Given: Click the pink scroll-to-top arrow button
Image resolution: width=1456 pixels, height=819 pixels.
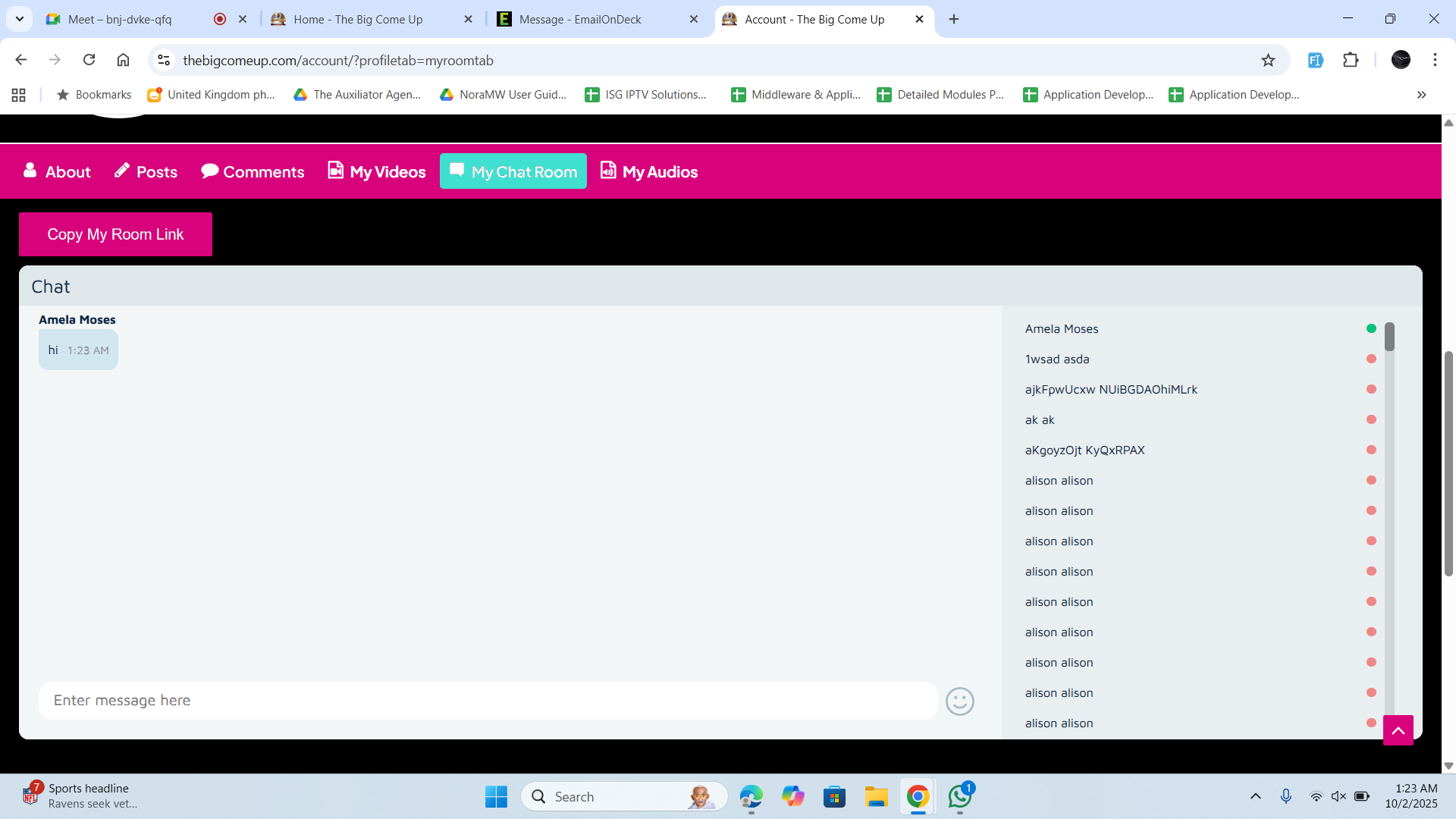Looking at the screenshot, I should point(1398,730).
